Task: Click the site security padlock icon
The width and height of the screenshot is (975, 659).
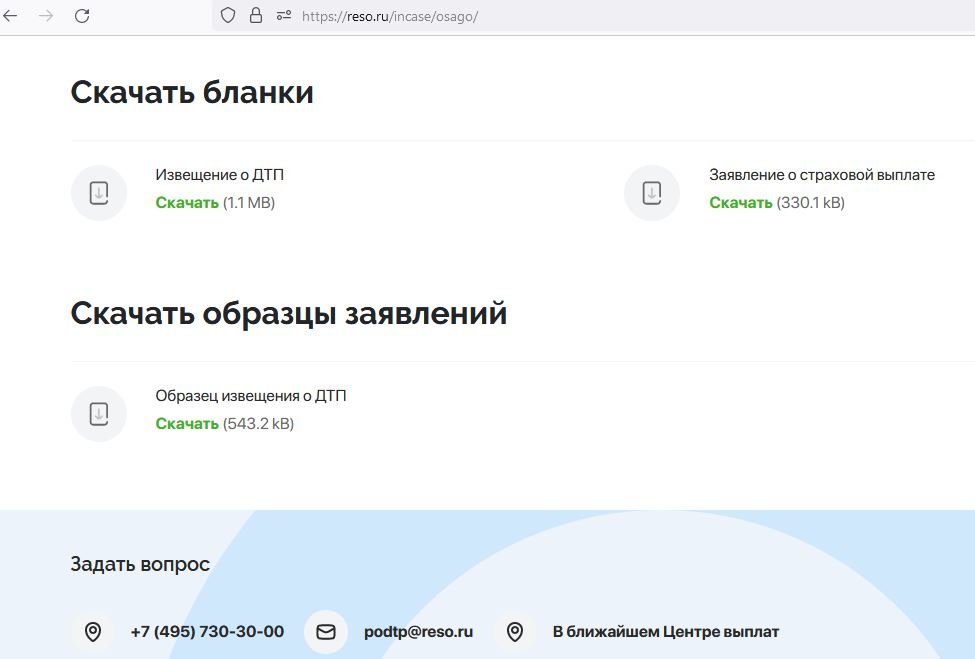Action: pyautogui.click(x=256, y=16)
